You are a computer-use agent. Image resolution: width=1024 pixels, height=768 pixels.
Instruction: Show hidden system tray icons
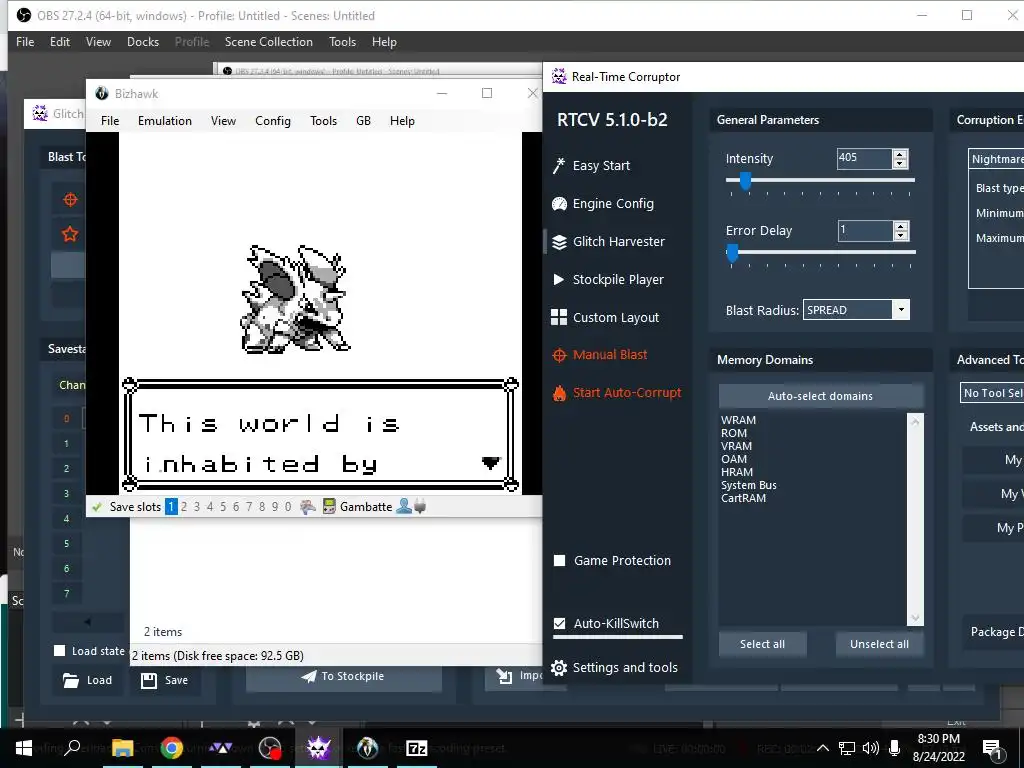(x=823, y=748)
